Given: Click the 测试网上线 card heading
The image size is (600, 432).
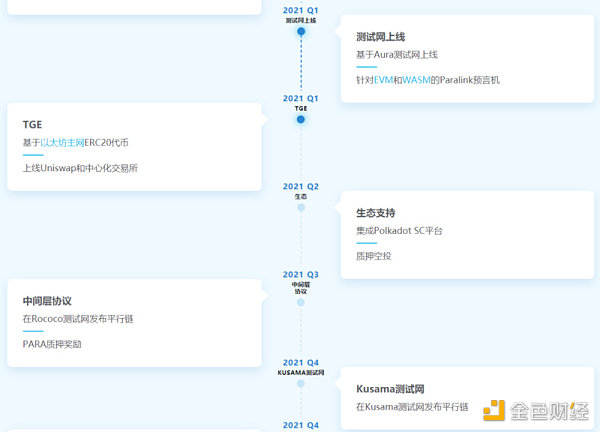Looking at the screenshot, I should (x=380, y=37).
